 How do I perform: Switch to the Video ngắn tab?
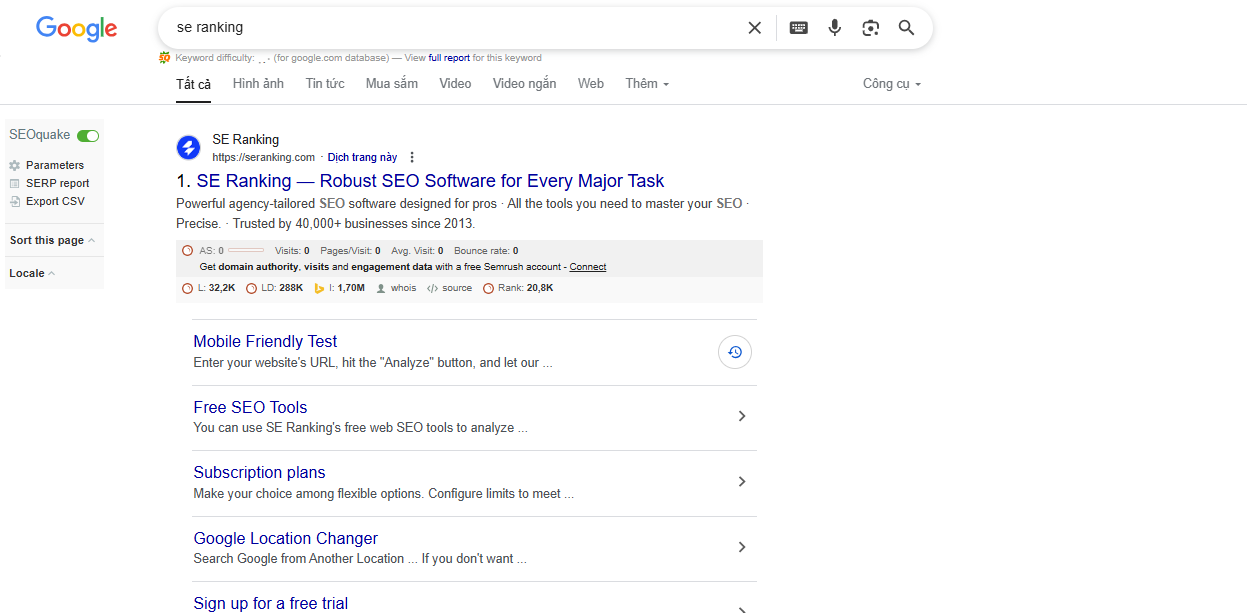point(524,84)
